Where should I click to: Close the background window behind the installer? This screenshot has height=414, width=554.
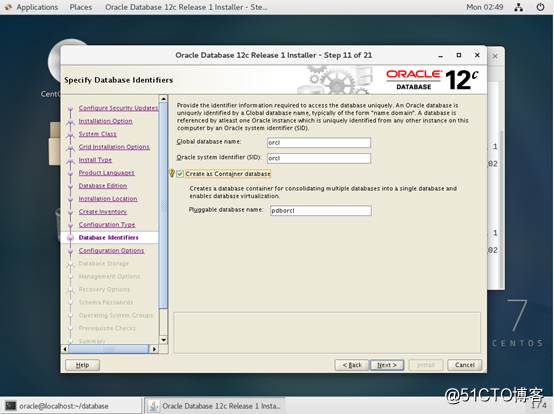[495, 56]
